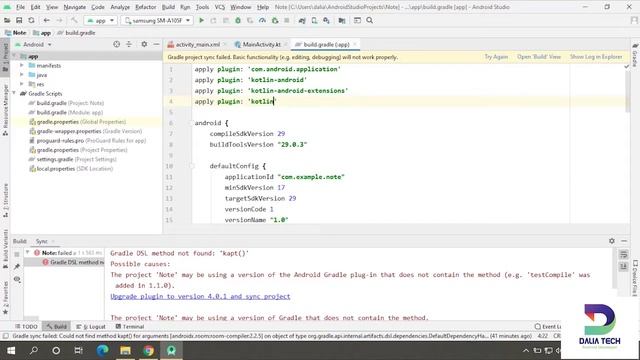Collapse the Note: failed build node
This screenshot has height=360, width=640.
(x=27, y=253)
